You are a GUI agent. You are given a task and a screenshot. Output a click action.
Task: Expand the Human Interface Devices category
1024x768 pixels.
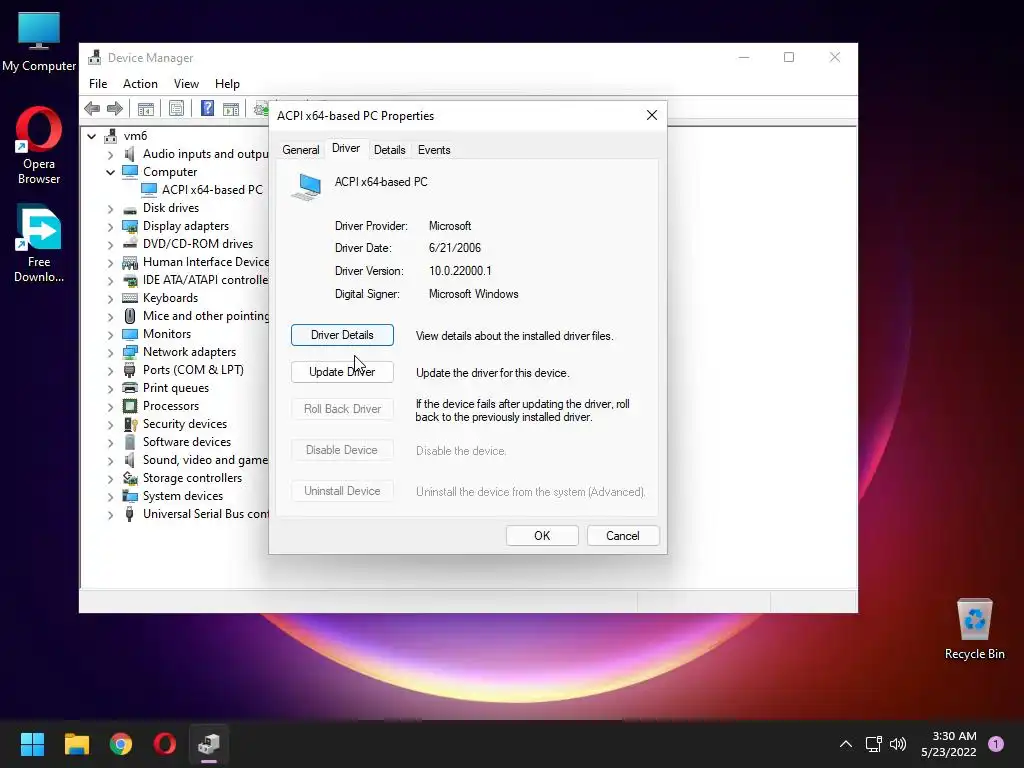pos(110,263)
